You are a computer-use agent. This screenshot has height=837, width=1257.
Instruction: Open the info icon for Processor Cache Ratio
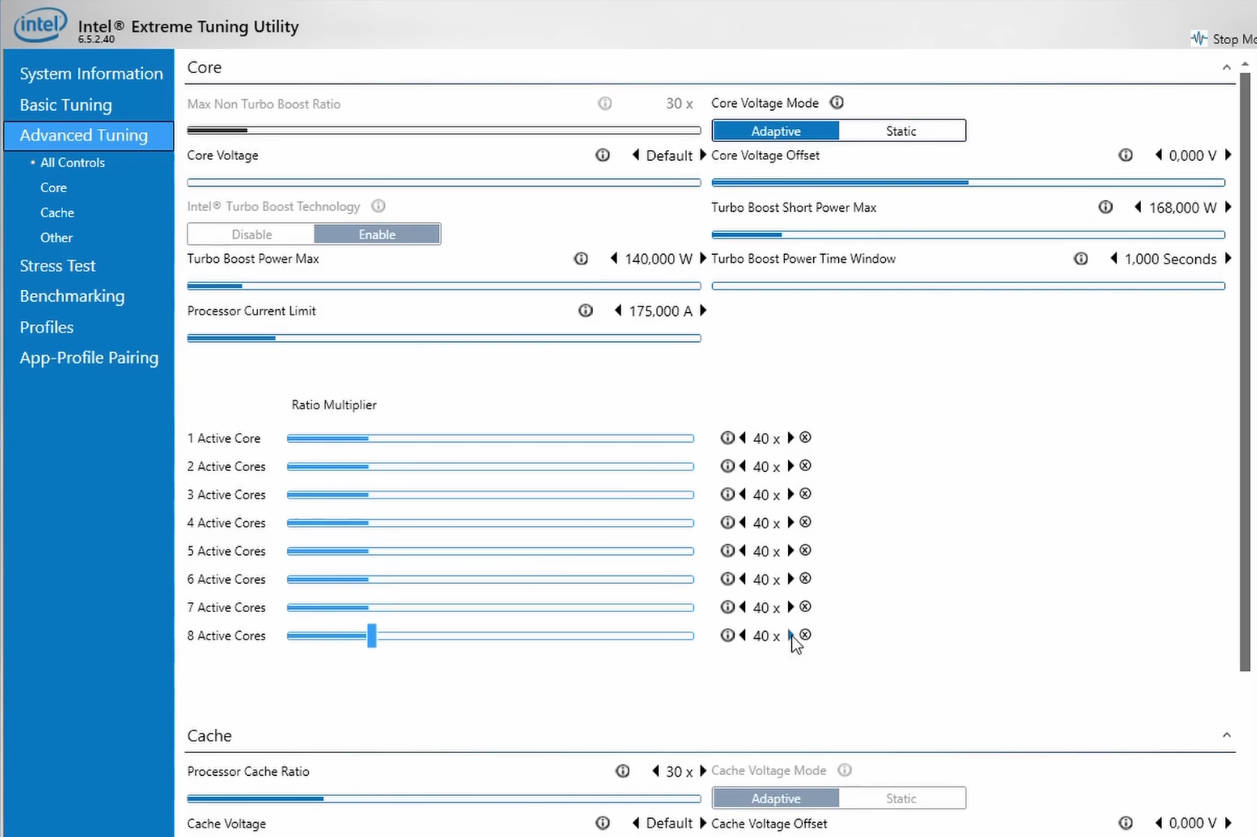point(622,771)
